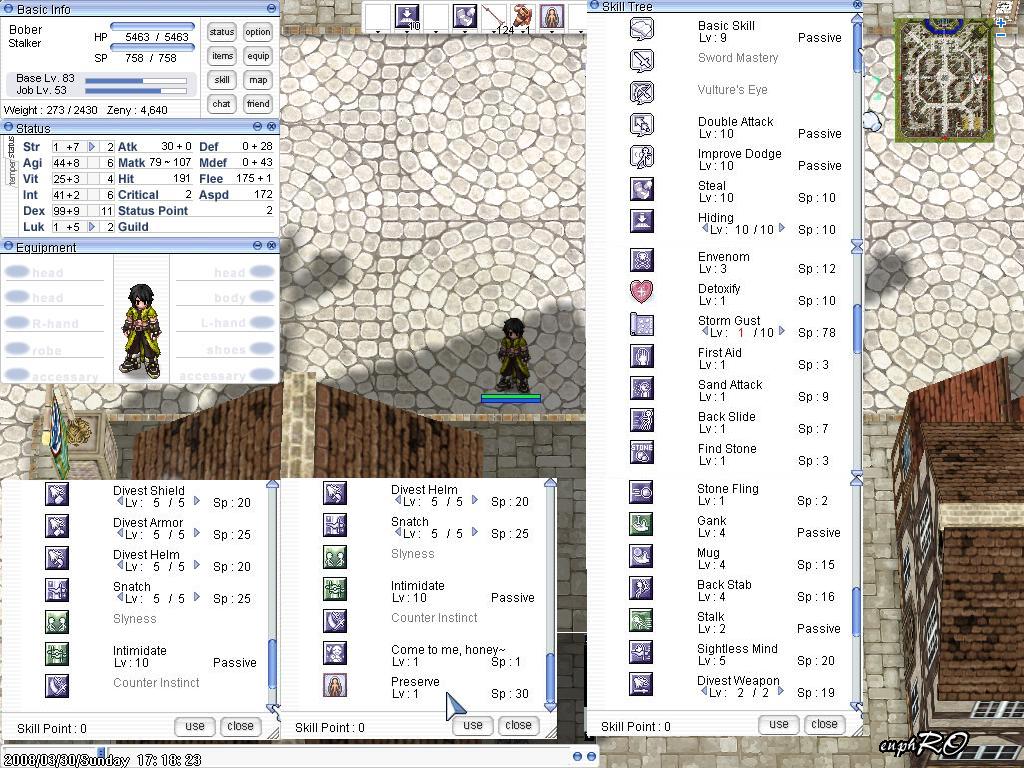
Task: Select the First Aid skill icon
Action: click(641, 356)
